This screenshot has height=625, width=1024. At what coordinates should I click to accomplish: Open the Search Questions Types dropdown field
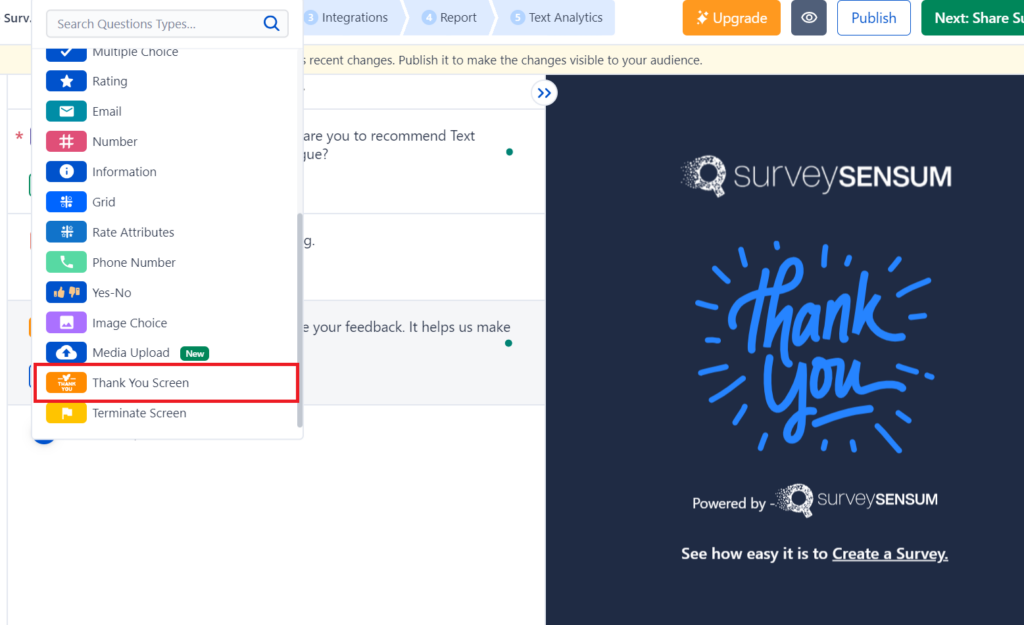(160, 22)
